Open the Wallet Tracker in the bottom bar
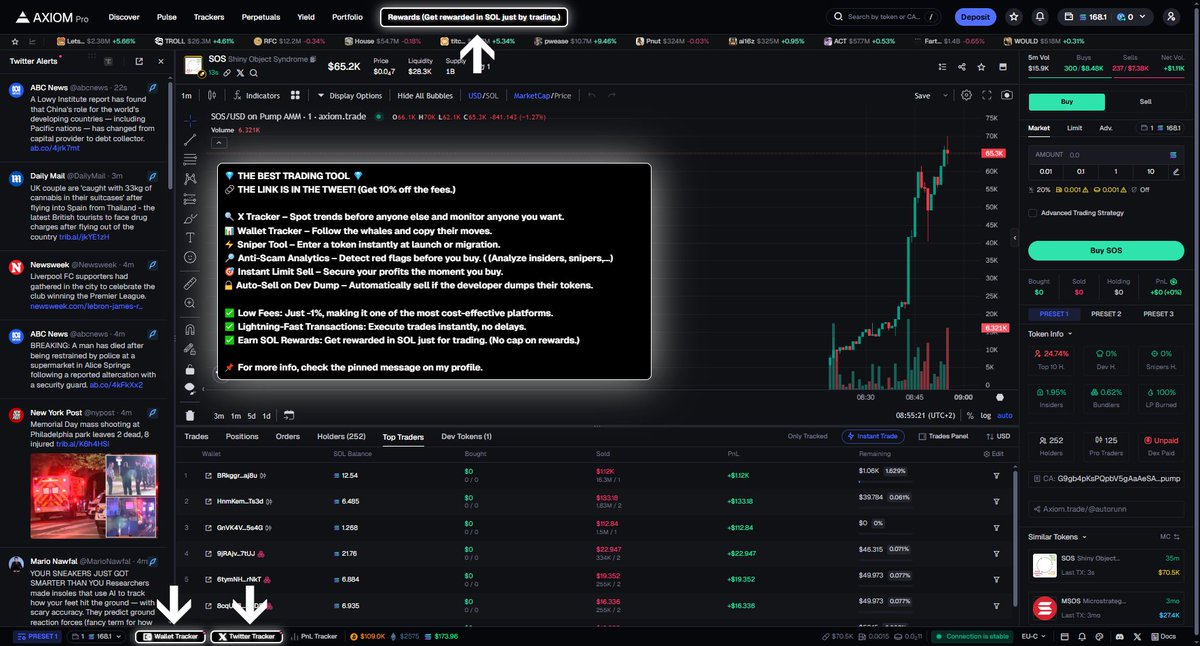The height and width of the screenshot is (646, 1200). pyautogui.click(x=171, y=636)
